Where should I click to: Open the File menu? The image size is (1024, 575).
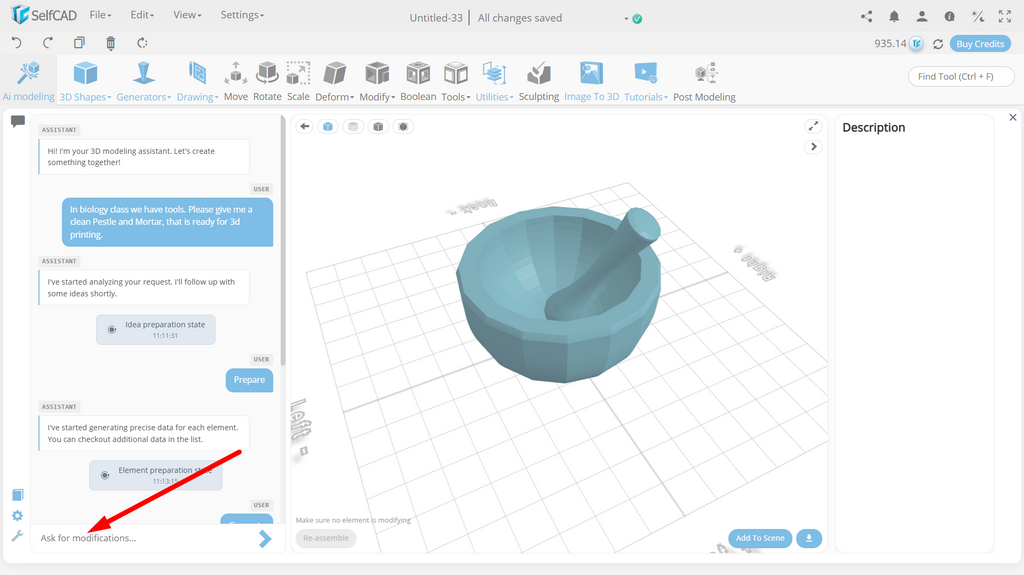(100, 15)
